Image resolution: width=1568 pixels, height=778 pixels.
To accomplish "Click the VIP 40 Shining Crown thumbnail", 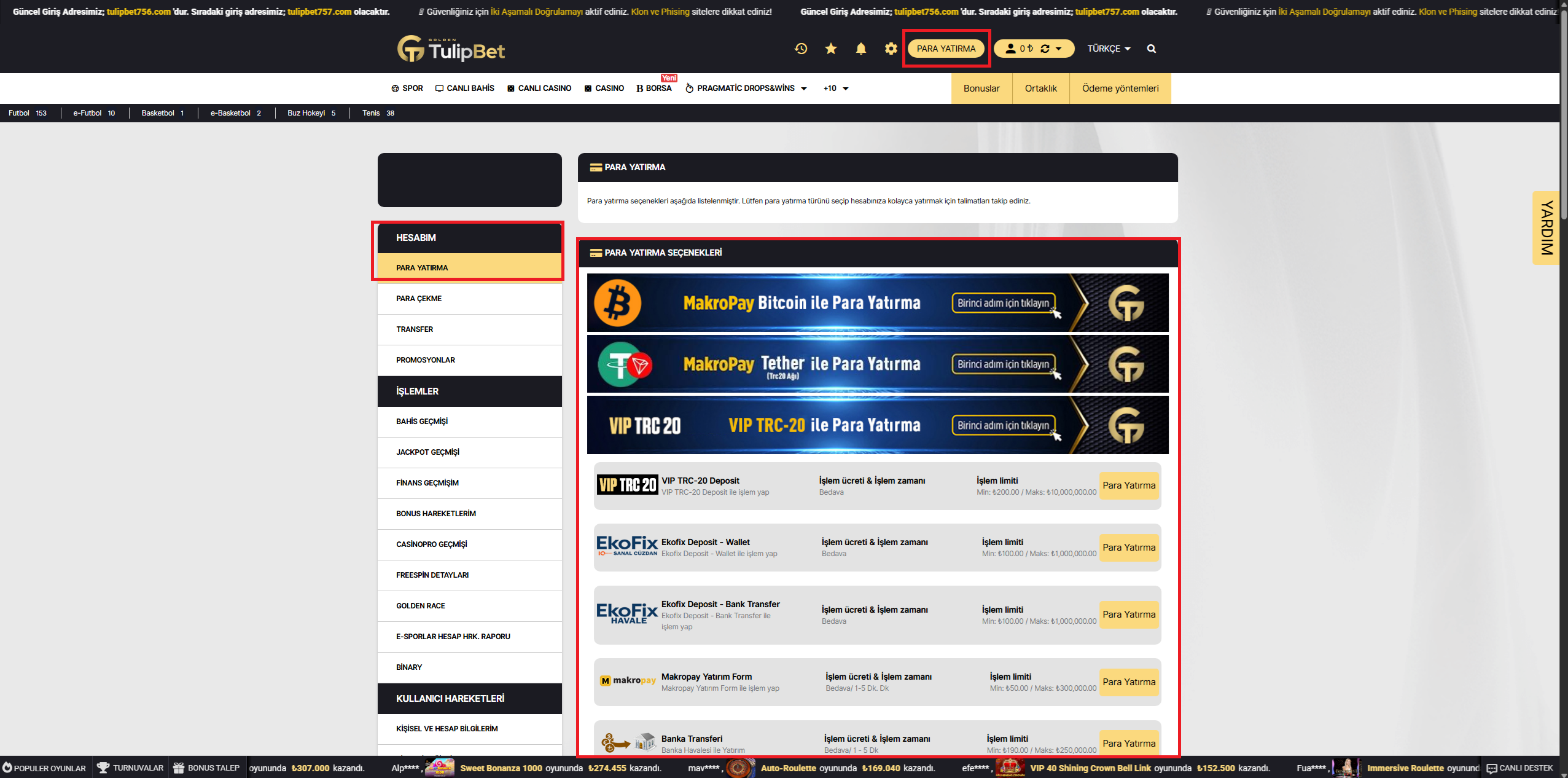I will (x=1010, y=768).
